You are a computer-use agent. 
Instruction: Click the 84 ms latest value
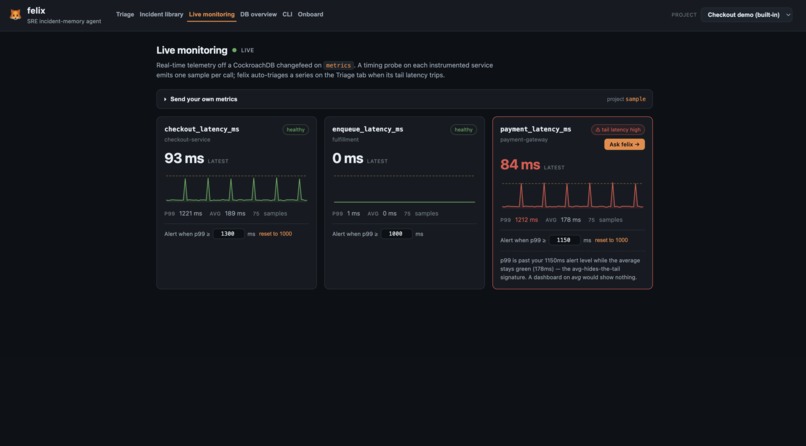[x=520, y=165]
